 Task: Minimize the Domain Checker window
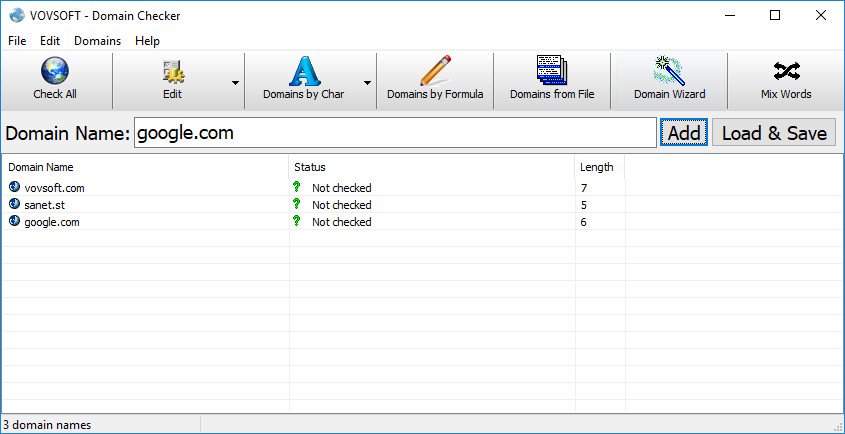tap(729, 16)
